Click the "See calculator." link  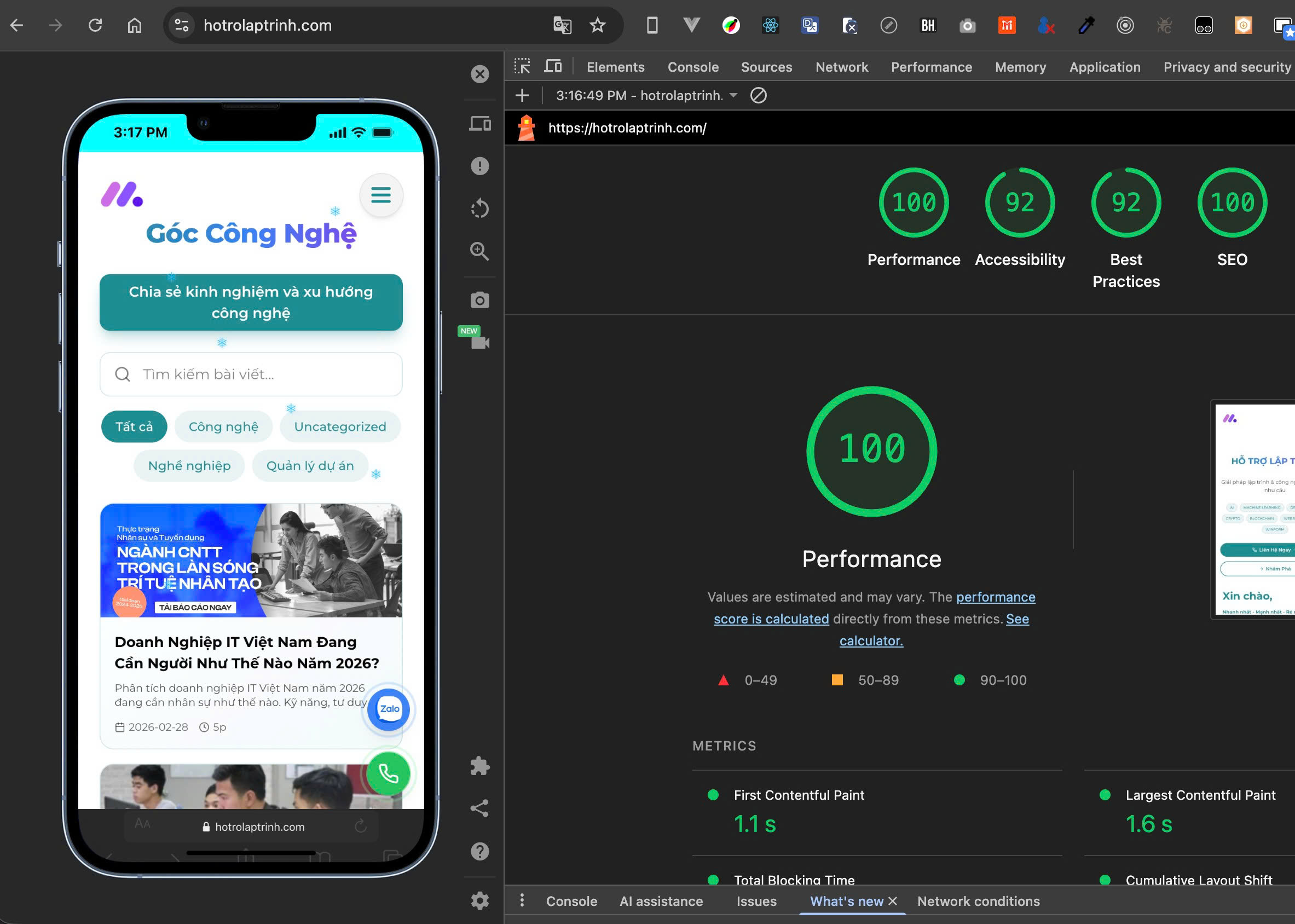click(x=871, y=640)
